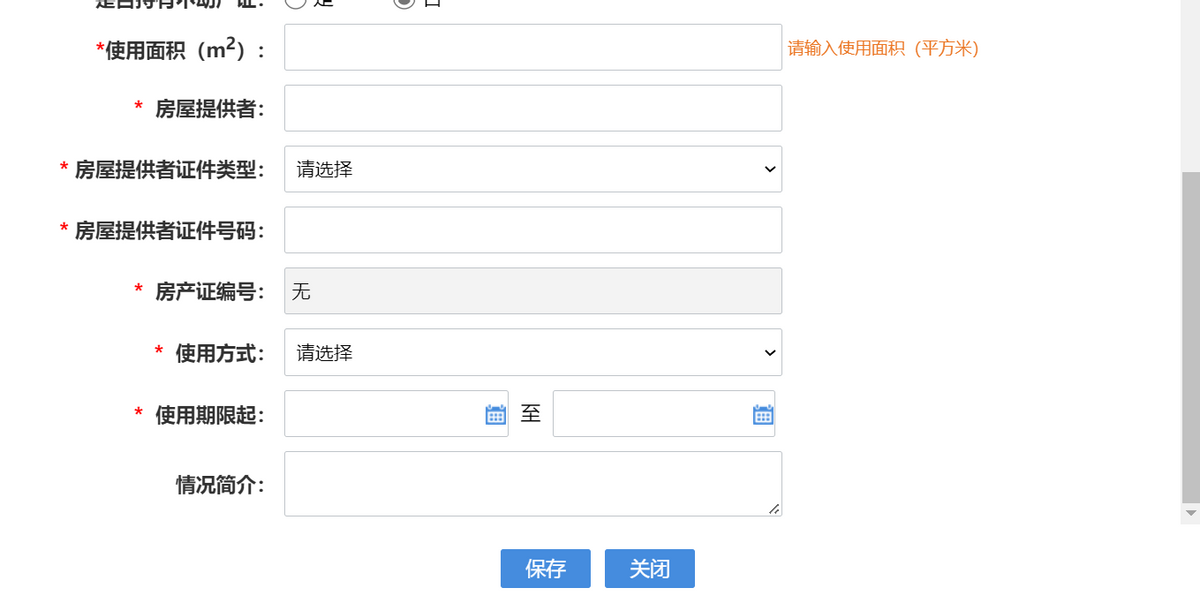
Task: Click the 使用期限起 field label
Action: (x=208, y=413)
